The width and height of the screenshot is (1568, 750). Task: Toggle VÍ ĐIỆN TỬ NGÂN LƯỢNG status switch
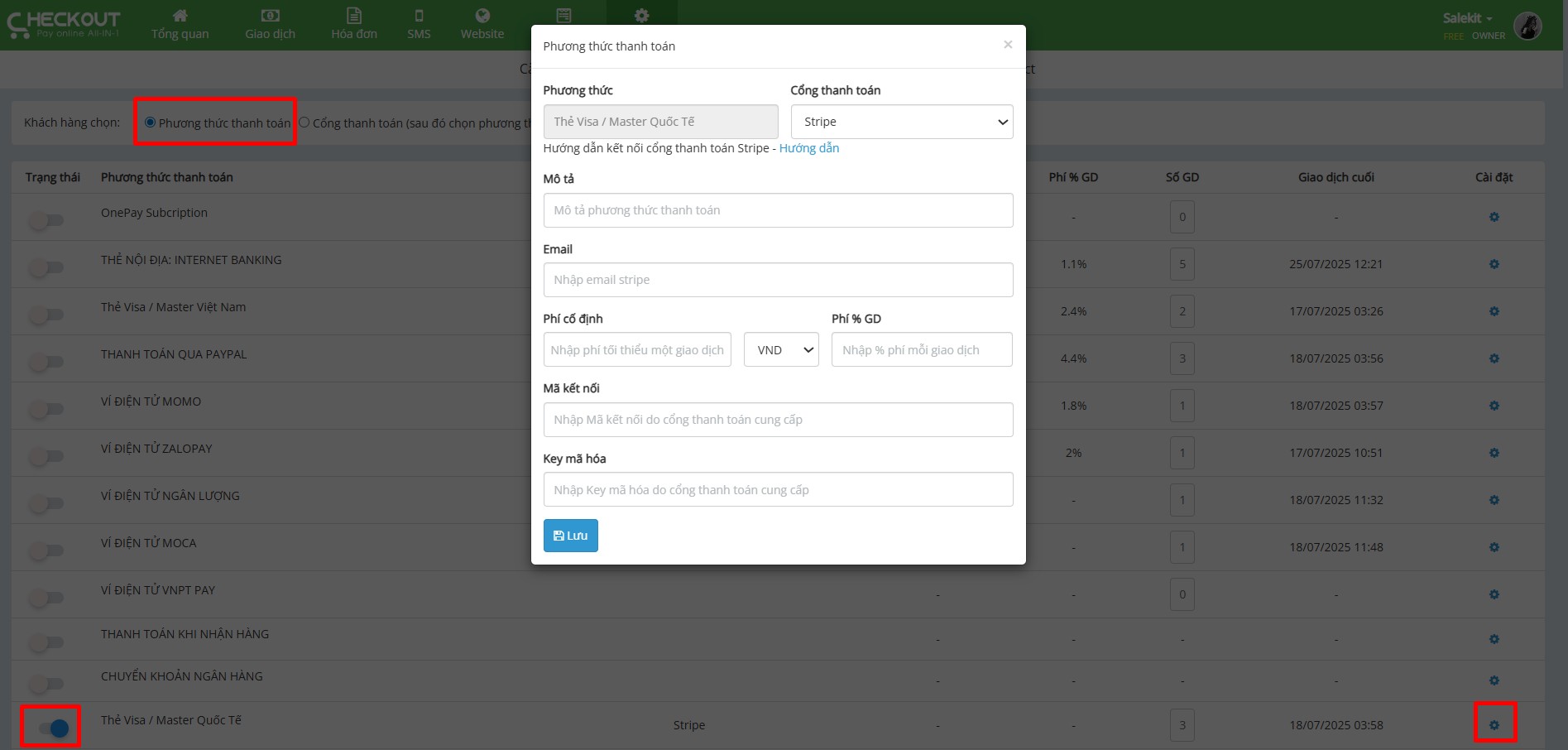[46, 503]
